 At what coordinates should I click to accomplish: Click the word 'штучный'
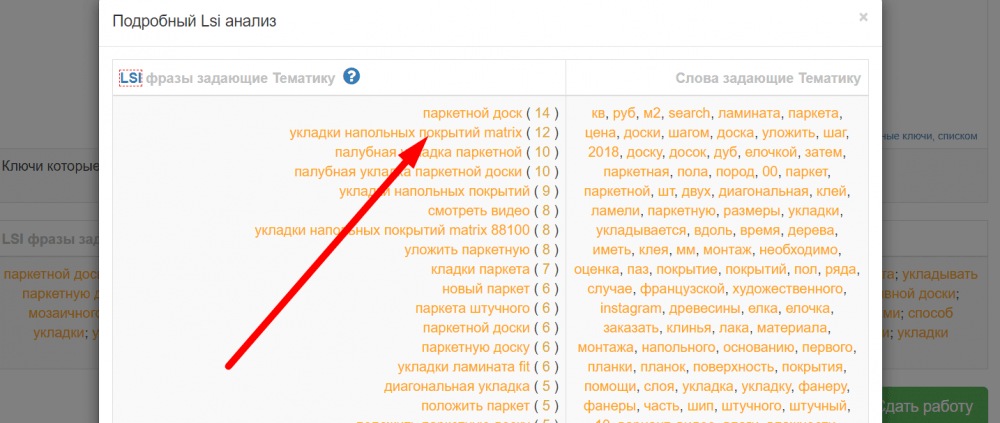click(818, 406)
